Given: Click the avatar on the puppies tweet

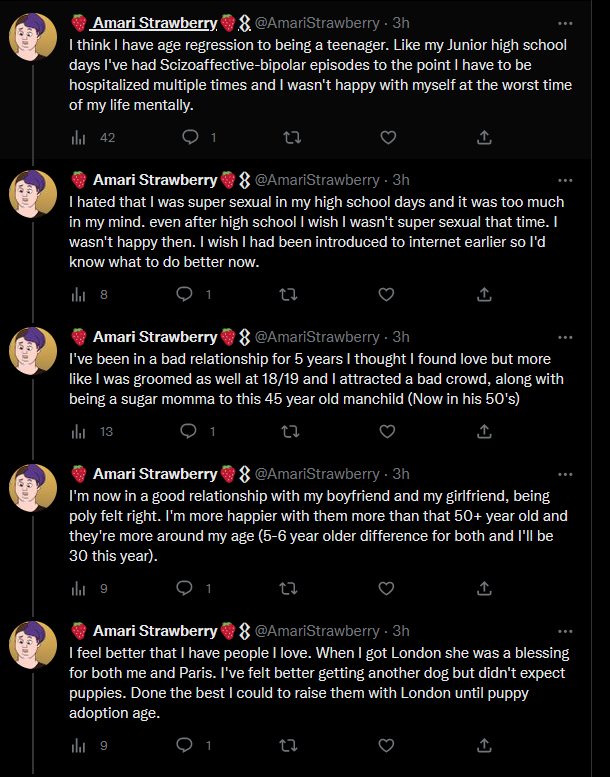Looking at the screenshot, I should pos(32,646).
